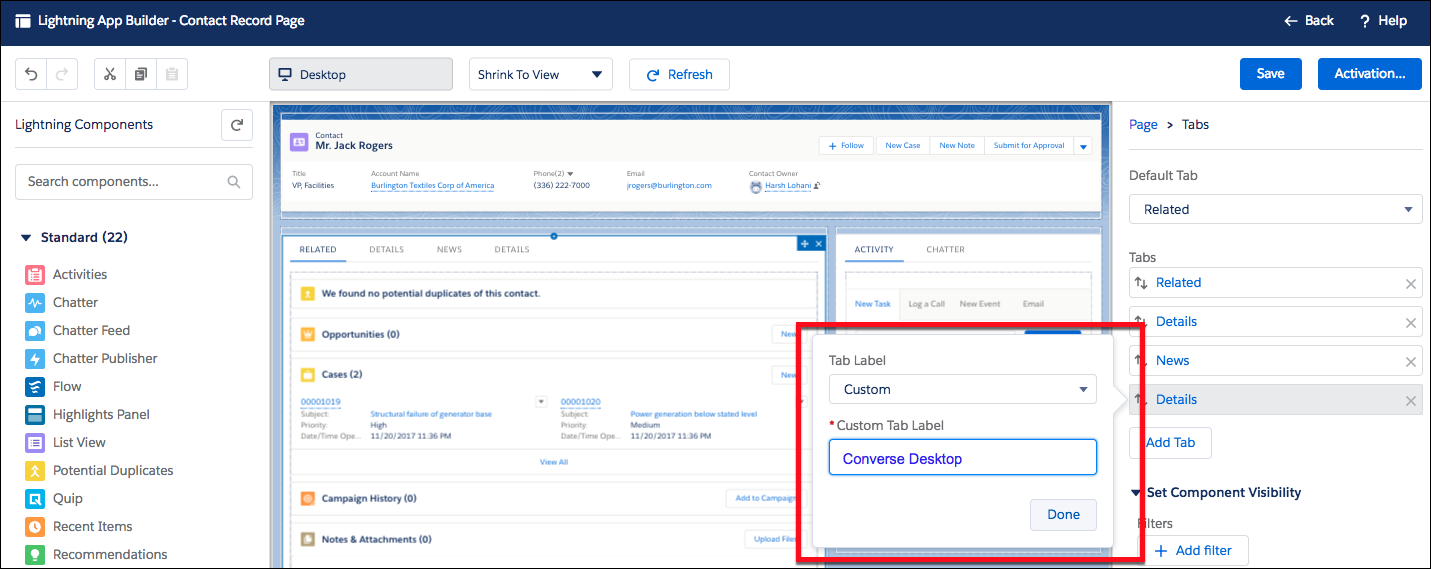Viewport: 1431px width, 569px height.
Task: Click the New Task subtab
Action: point(872,304)
